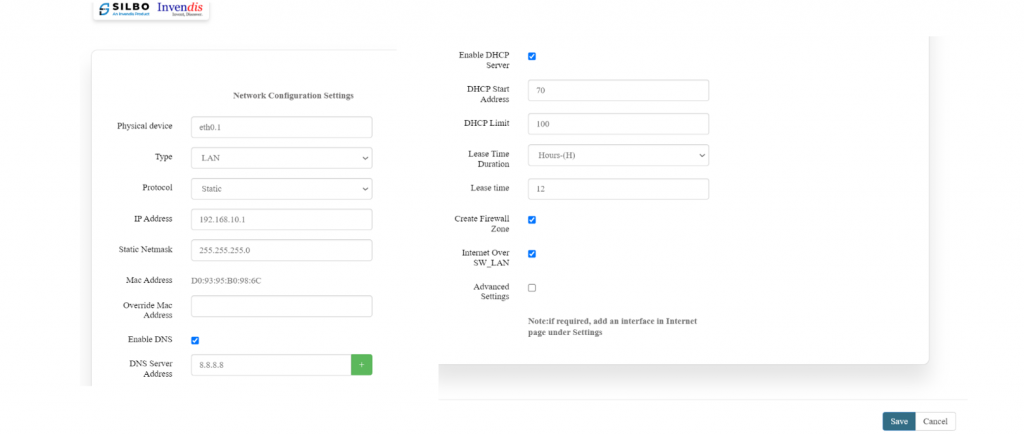The width and height of the screenshot is (1024, 435).
Task: Focus the Lease time input field
Action: [617, 189]
